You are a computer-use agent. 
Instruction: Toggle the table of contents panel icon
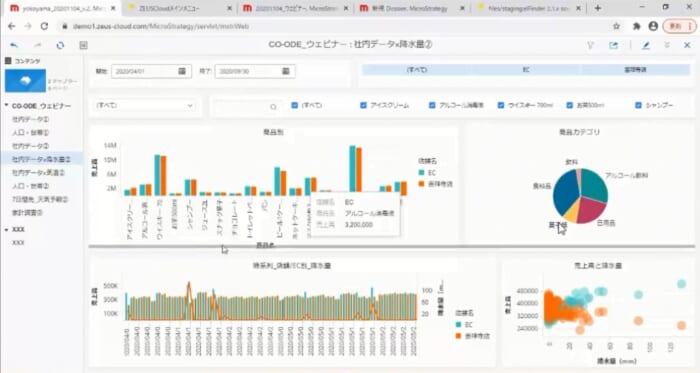pyautogui.click(x=83, y=45)
